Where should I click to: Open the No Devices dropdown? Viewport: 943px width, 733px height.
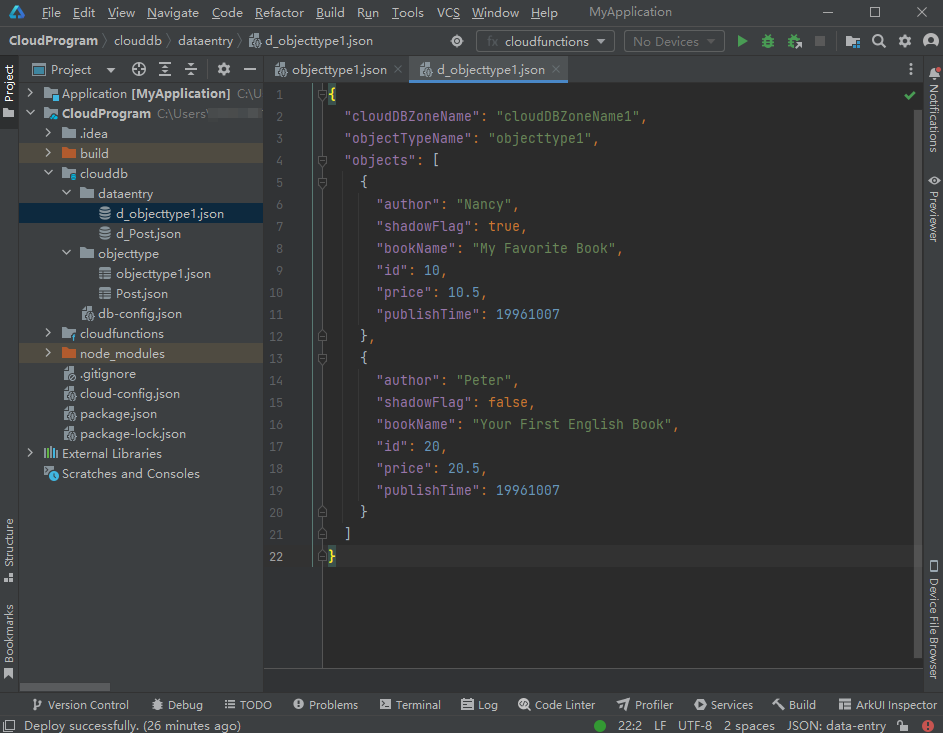(674, 41)
